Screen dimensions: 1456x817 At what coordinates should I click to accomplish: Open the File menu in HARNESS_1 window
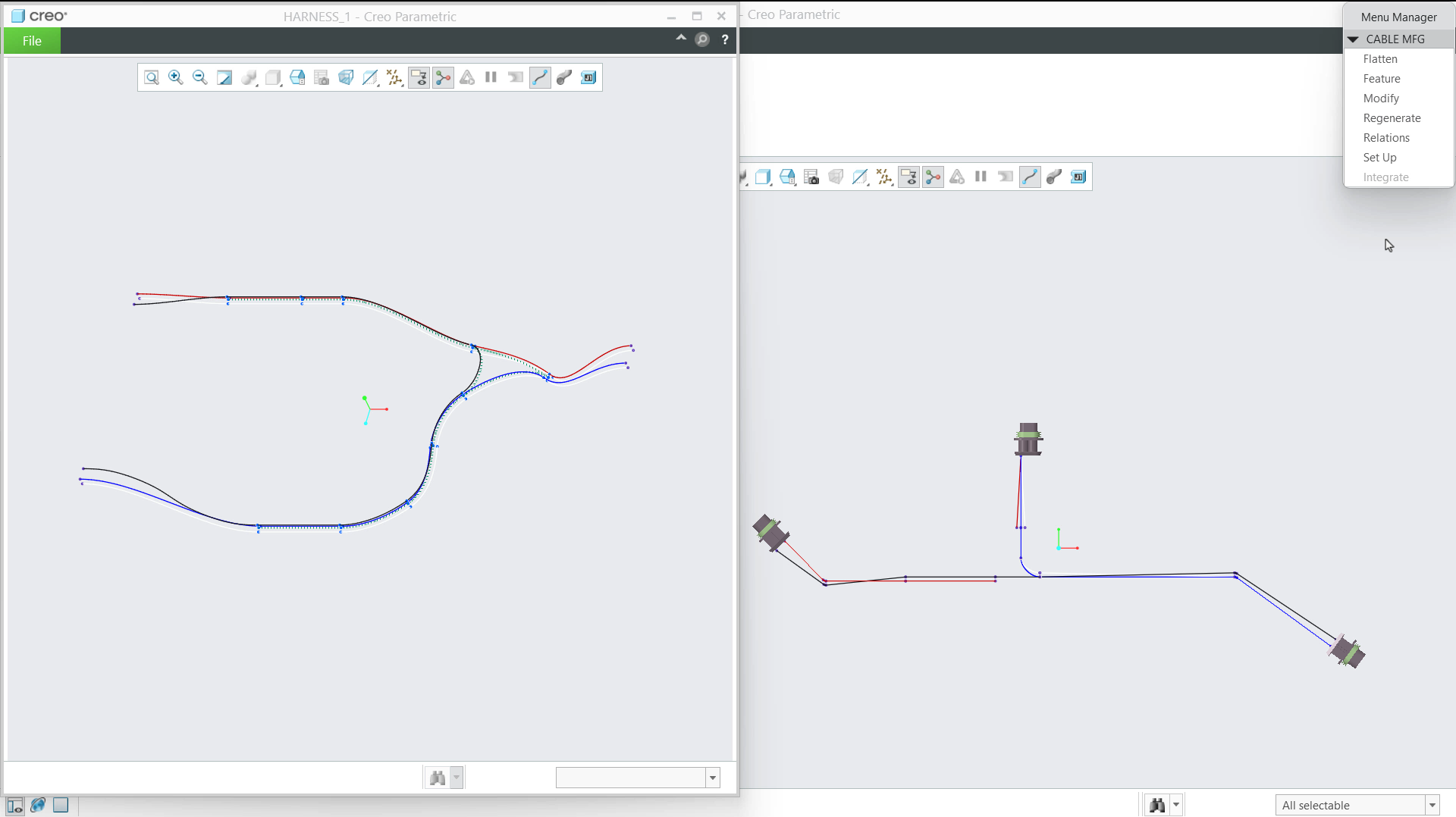click(x=32, y=41)
